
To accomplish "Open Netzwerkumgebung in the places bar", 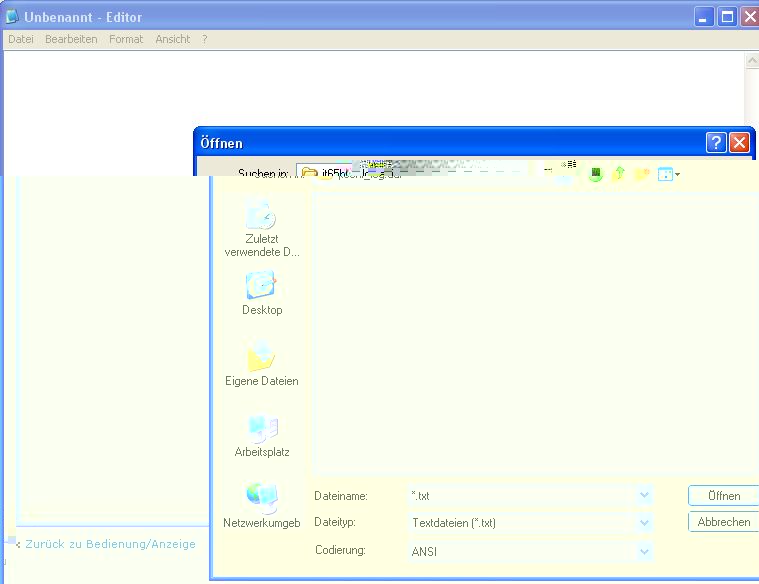I will (262, 506).
